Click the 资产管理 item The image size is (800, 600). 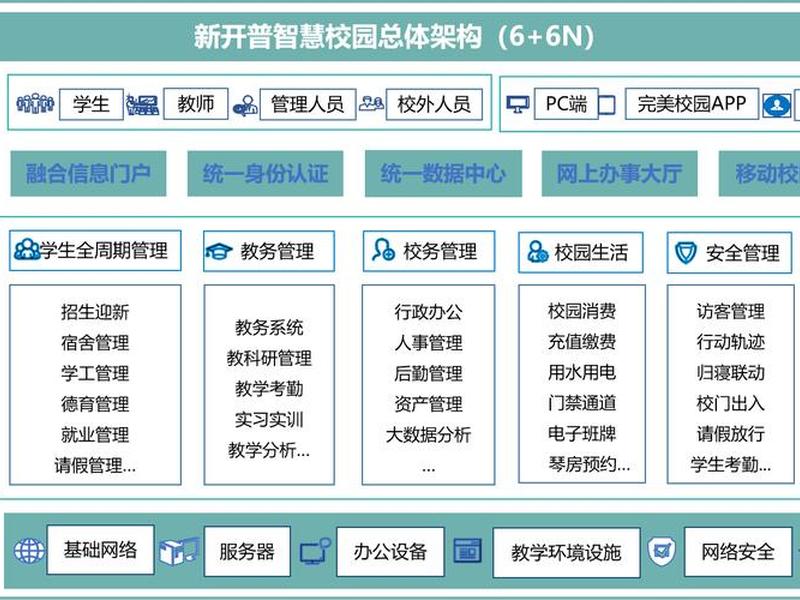tap(429, 404)
